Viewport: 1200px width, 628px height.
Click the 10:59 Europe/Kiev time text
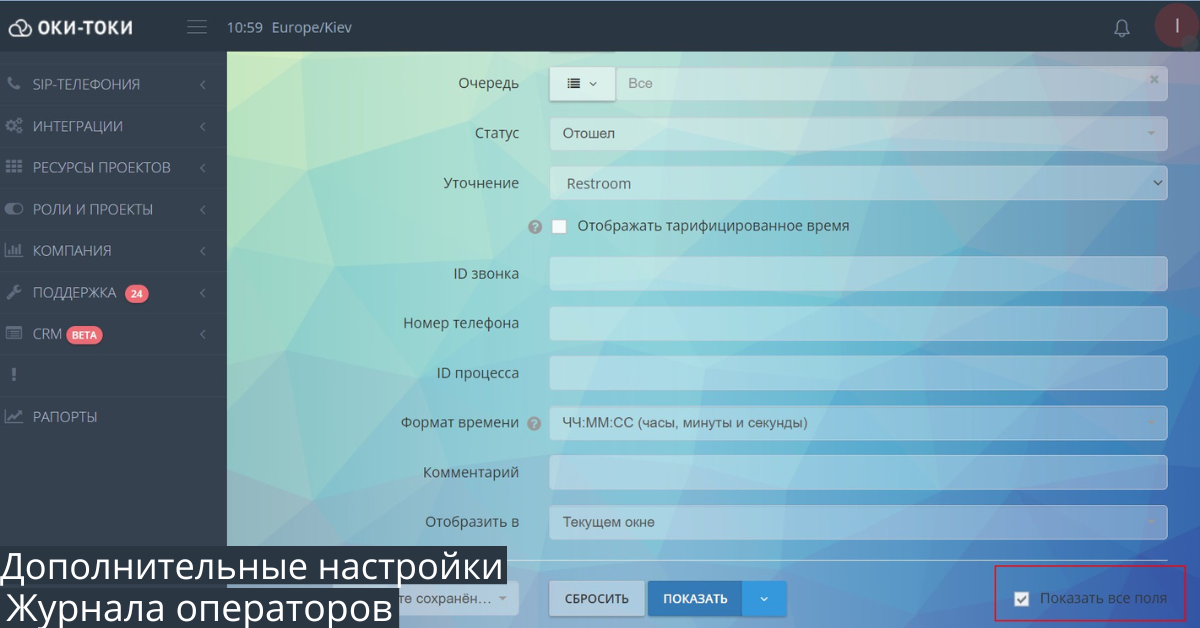pyautogui.click(x=289, y=28)
